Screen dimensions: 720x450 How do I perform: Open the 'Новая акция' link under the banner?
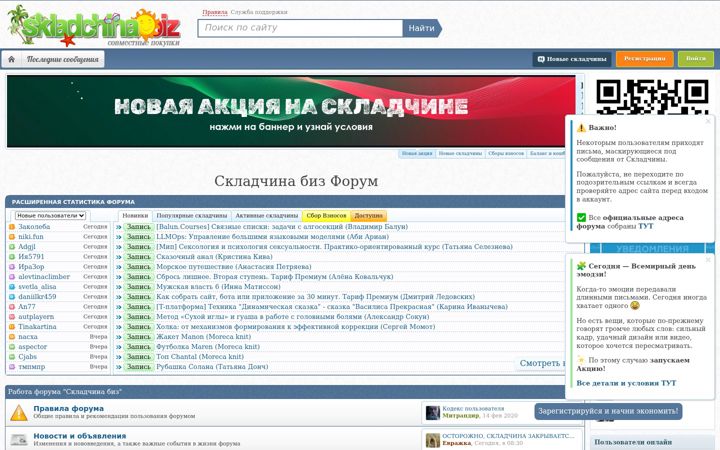(x=417, y=153)
